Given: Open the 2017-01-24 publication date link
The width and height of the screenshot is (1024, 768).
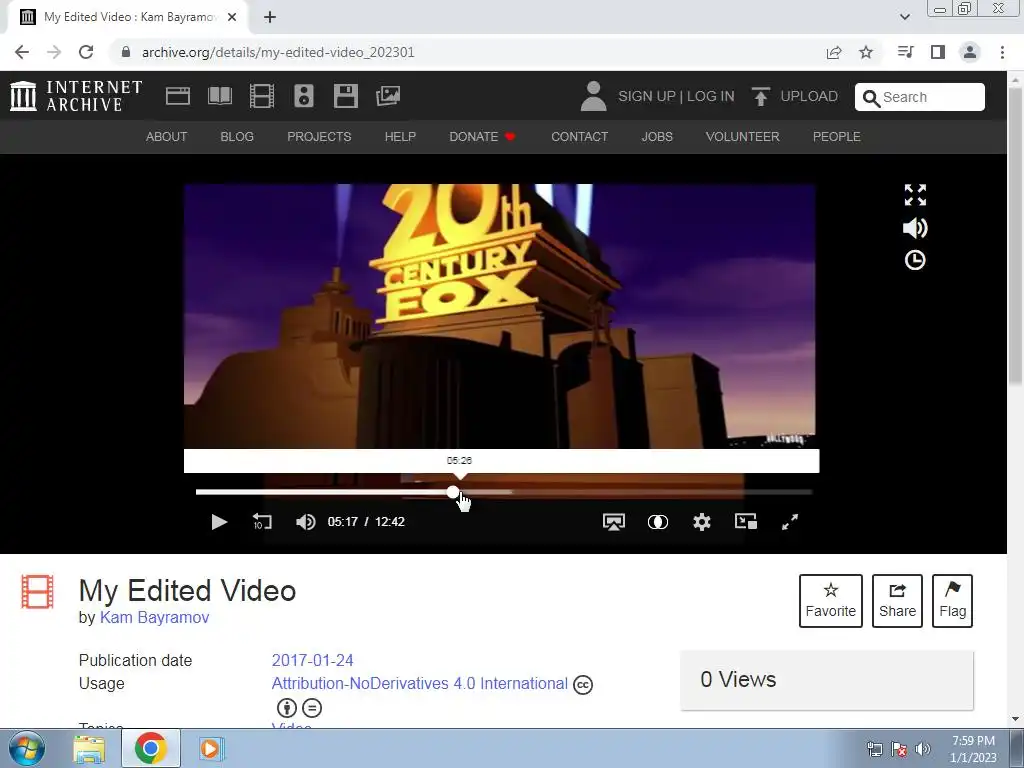Looking at the screenshot, I should pos(312,660).
